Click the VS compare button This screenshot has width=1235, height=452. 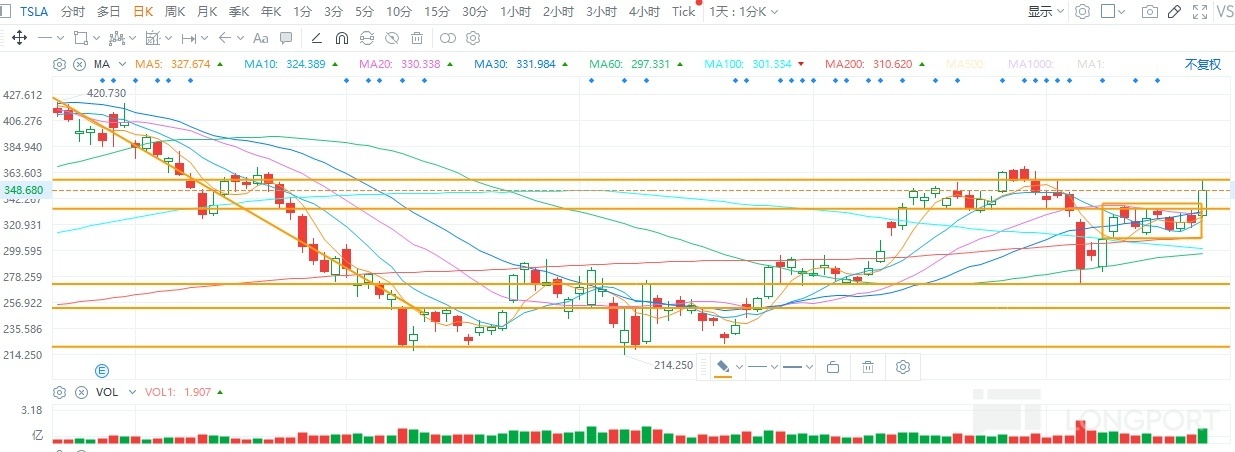tap(1225, 12)
